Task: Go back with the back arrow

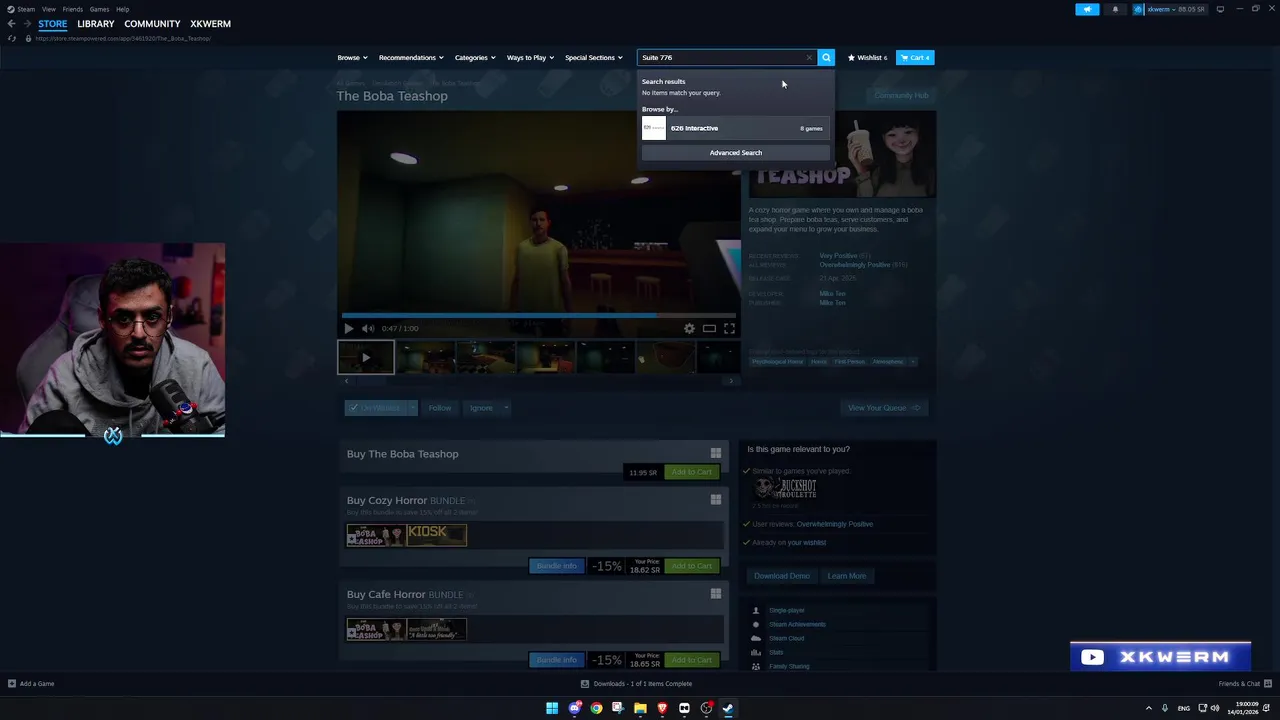Action: point(11,24)
